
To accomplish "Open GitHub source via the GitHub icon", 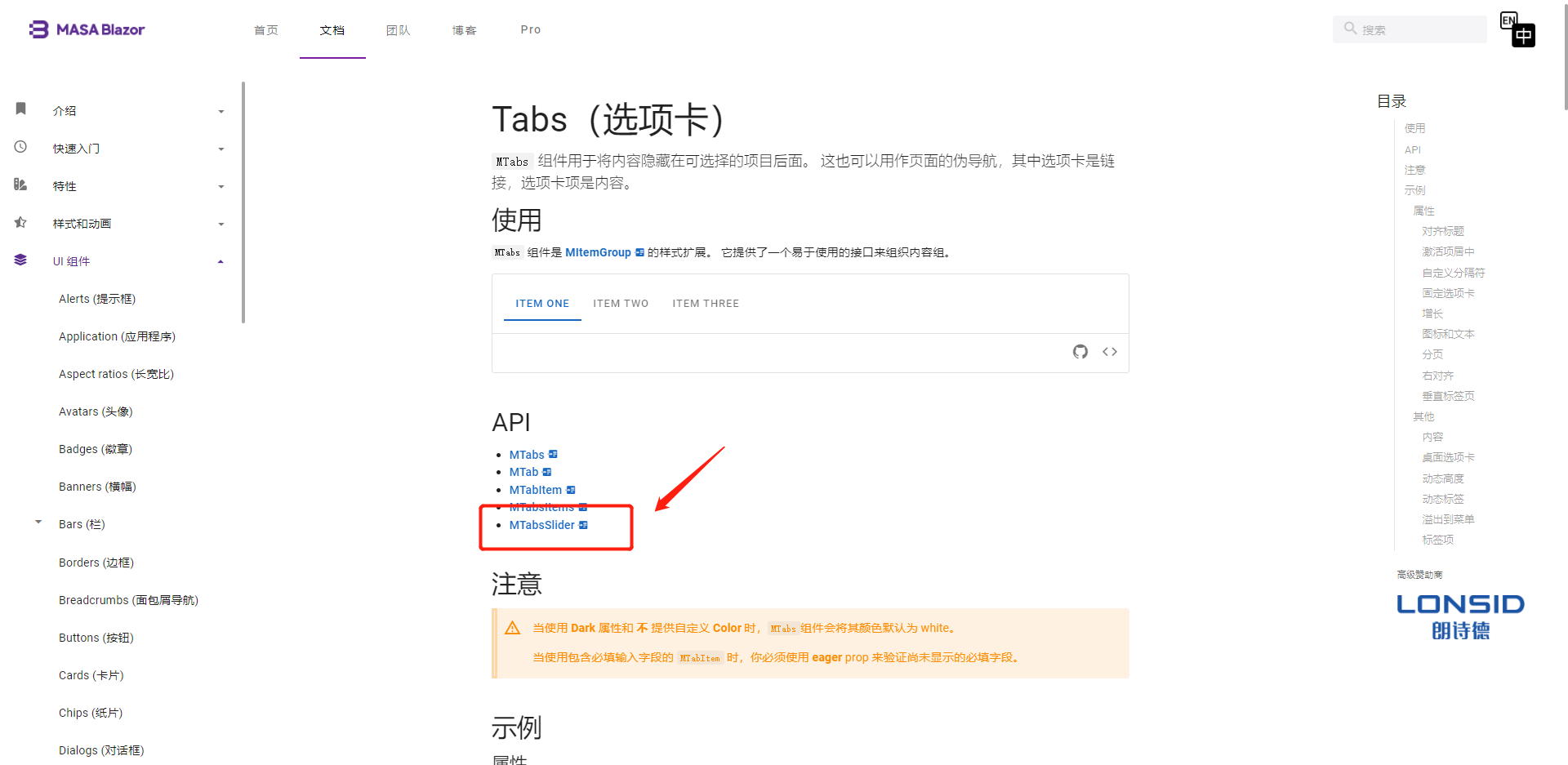I will (1080, 352).
